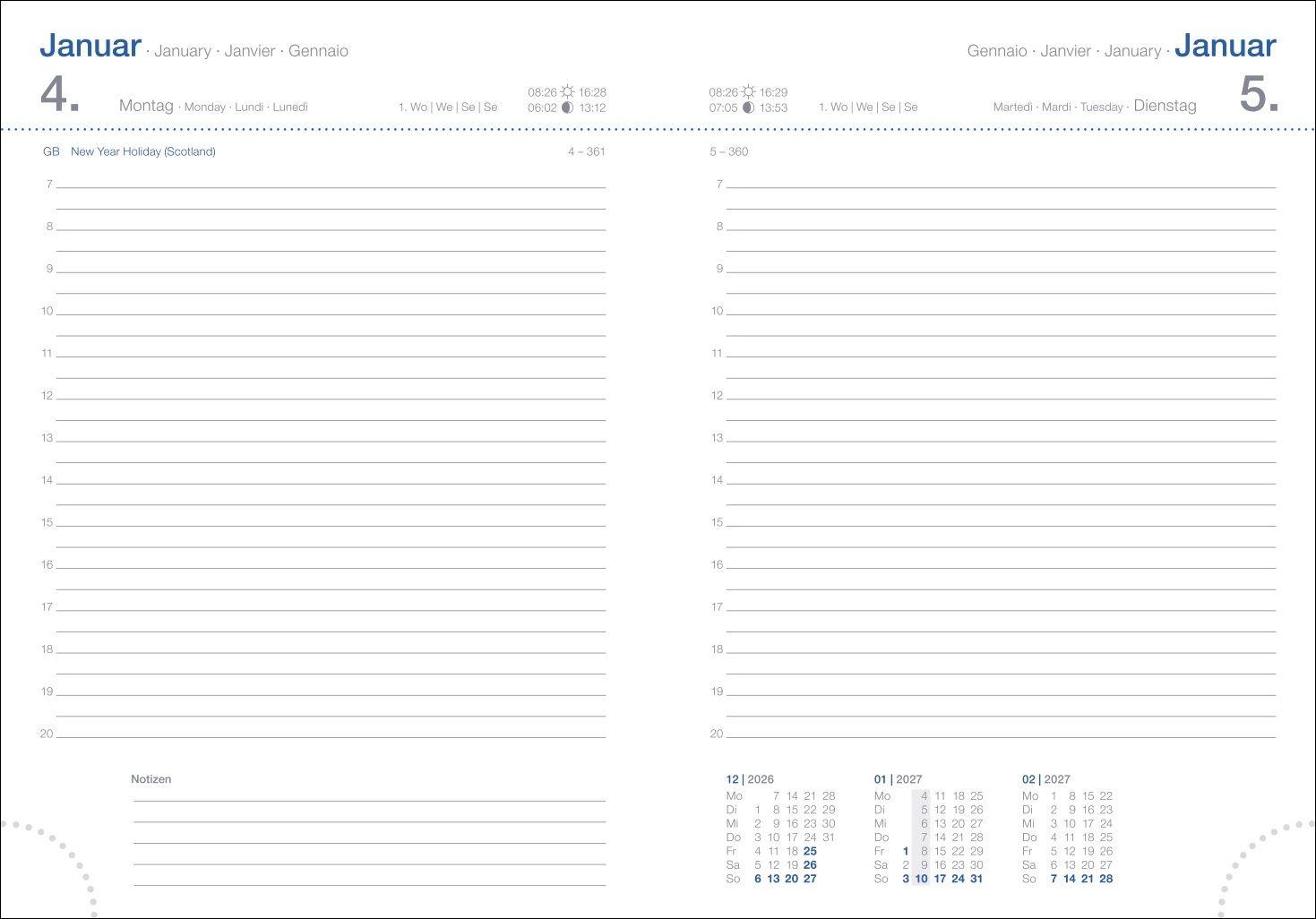This screenshot has height=919, width=1316.
Task: Click the sun icon on Monday's page
Action: (x=567, y=92)
